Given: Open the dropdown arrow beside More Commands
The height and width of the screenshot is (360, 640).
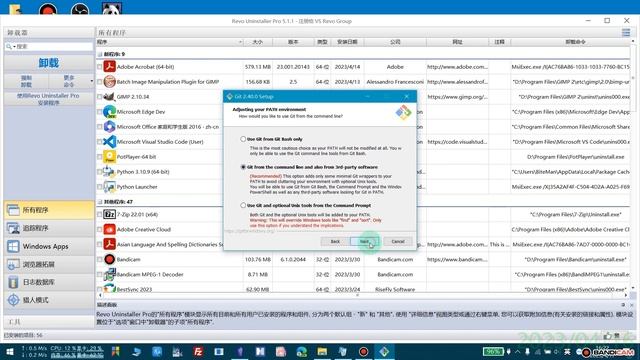Looking at the screenshot, I should coord(91,81).
